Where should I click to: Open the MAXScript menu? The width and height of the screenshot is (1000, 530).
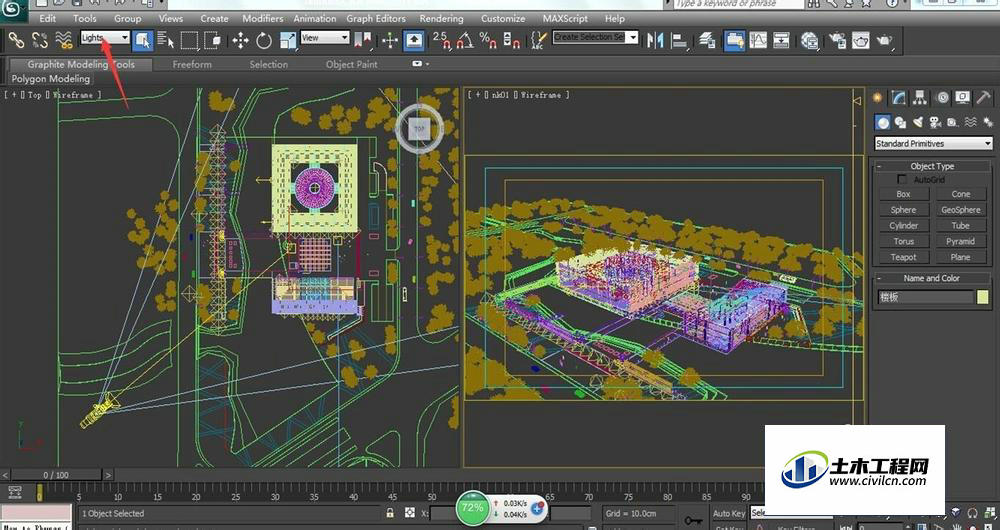click(x=565, y=18)
